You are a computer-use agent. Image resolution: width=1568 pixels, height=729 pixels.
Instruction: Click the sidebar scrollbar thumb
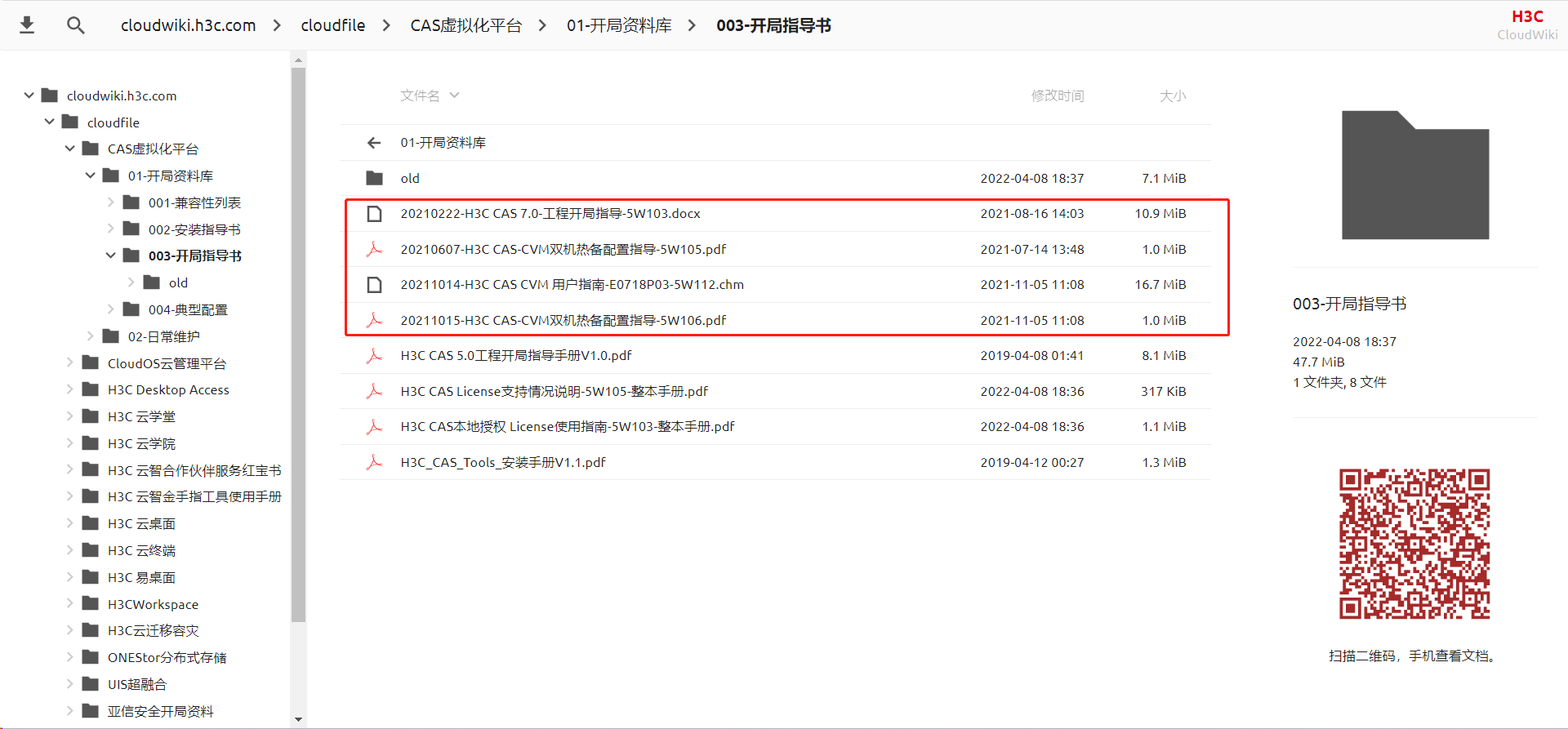point(298,345)
